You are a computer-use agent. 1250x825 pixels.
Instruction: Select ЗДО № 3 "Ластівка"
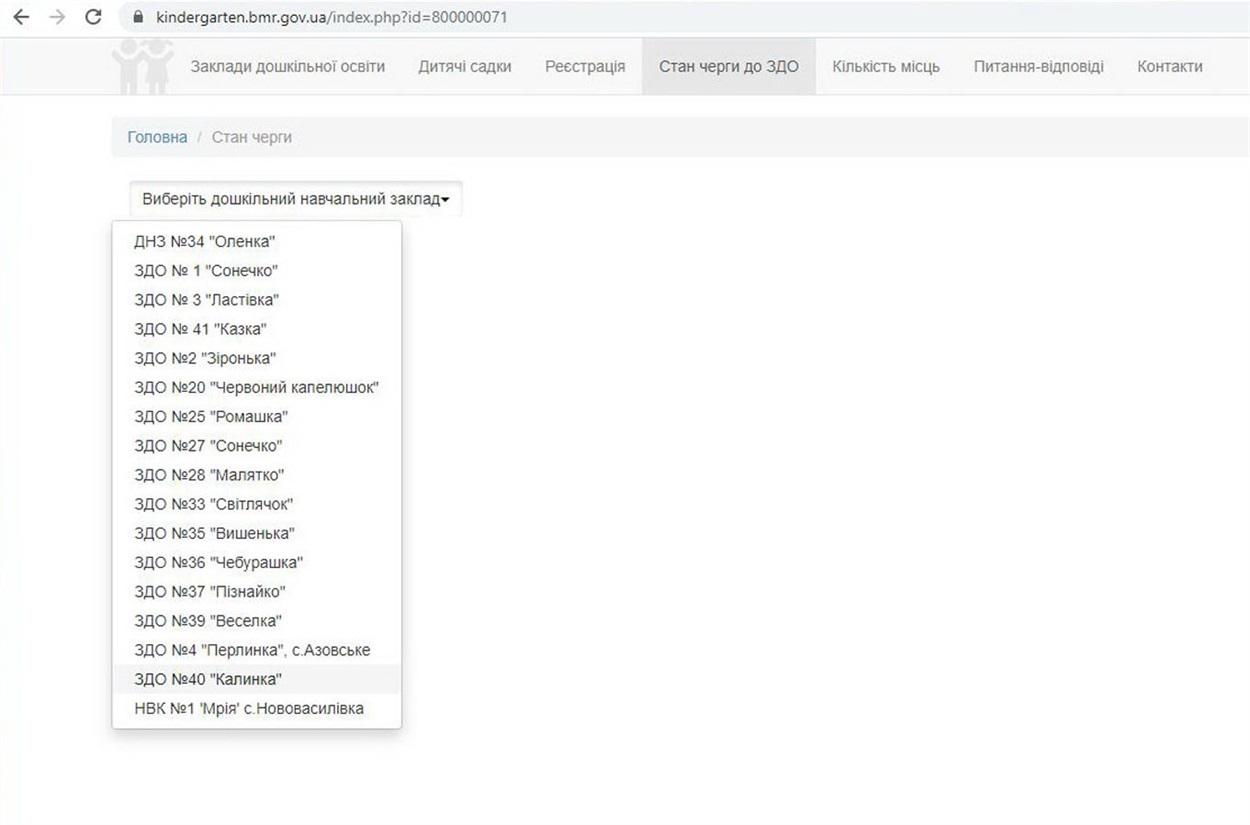click(x=256, y=300)
